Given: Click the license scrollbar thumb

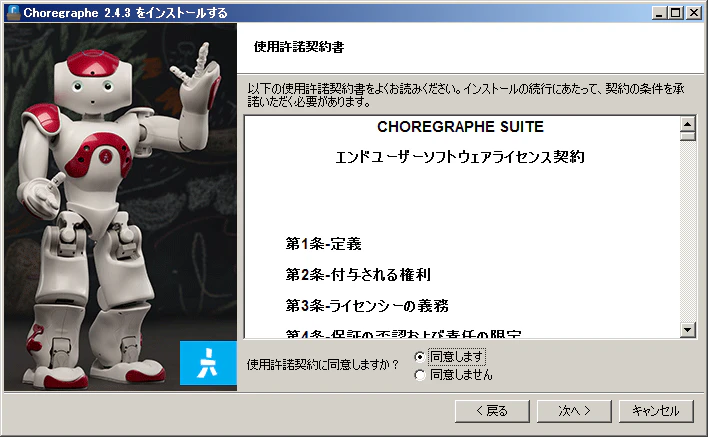Looking at the screenshot, I should [x=687, y=136].
